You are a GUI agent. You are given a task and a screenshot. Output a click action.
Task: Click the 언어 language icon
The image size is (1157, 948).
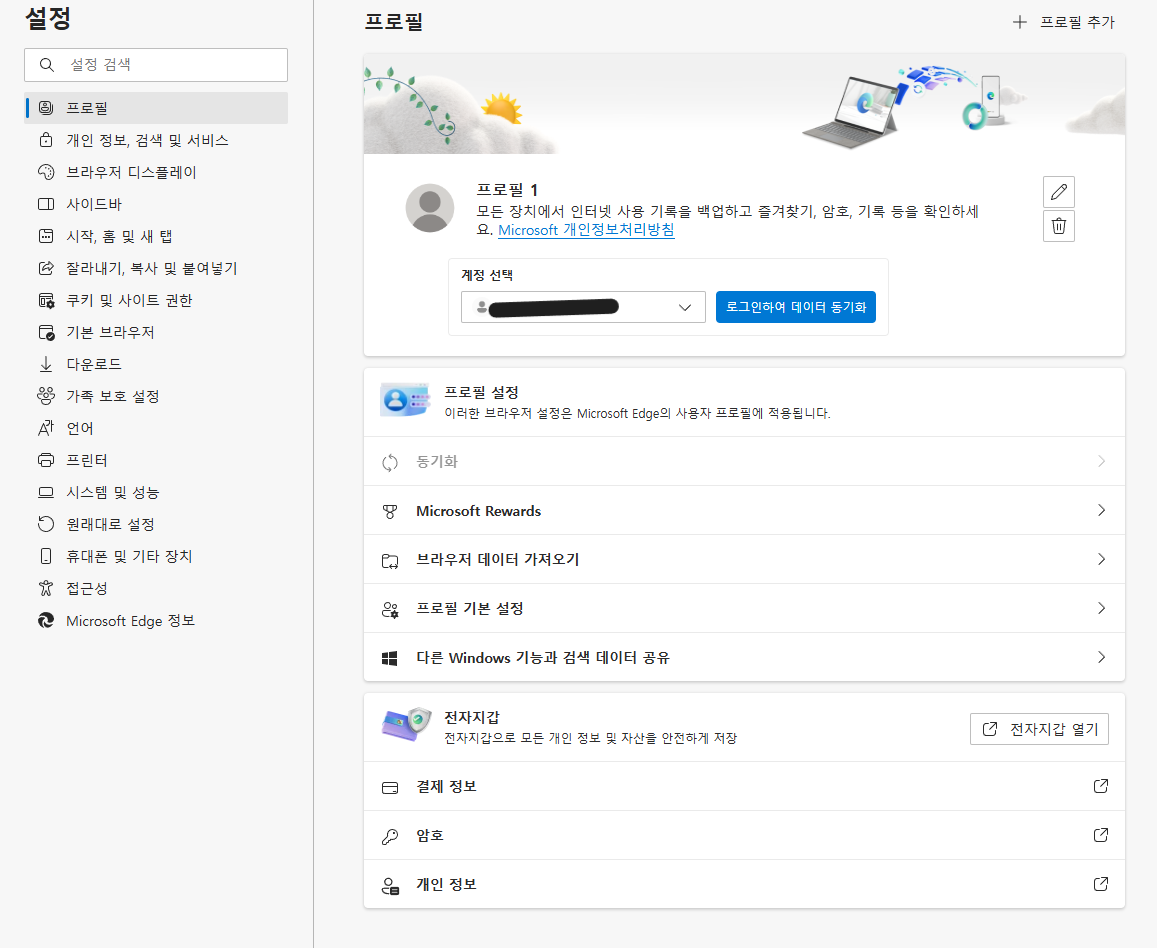[46, 428]
